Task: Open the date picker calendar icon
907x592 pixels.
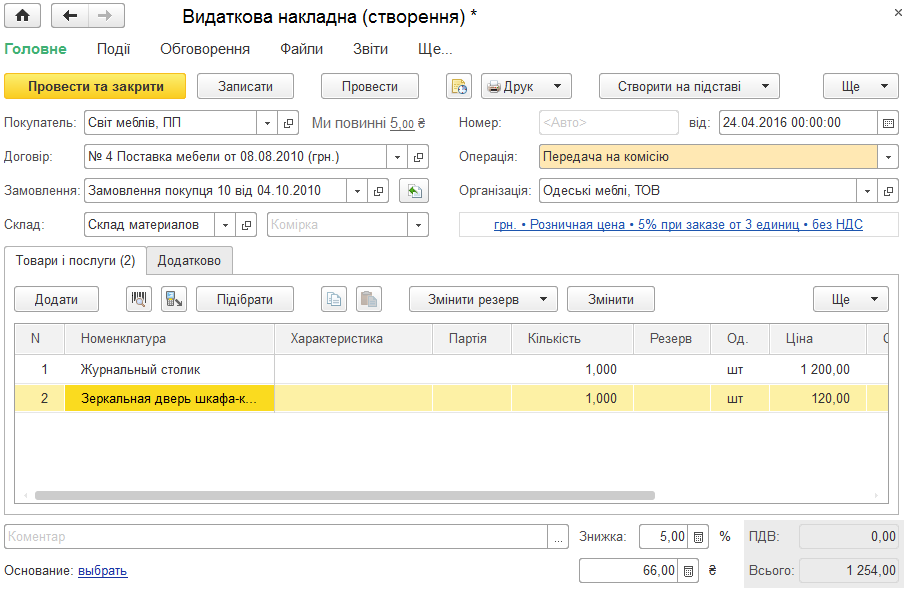Action: point(888,123)
